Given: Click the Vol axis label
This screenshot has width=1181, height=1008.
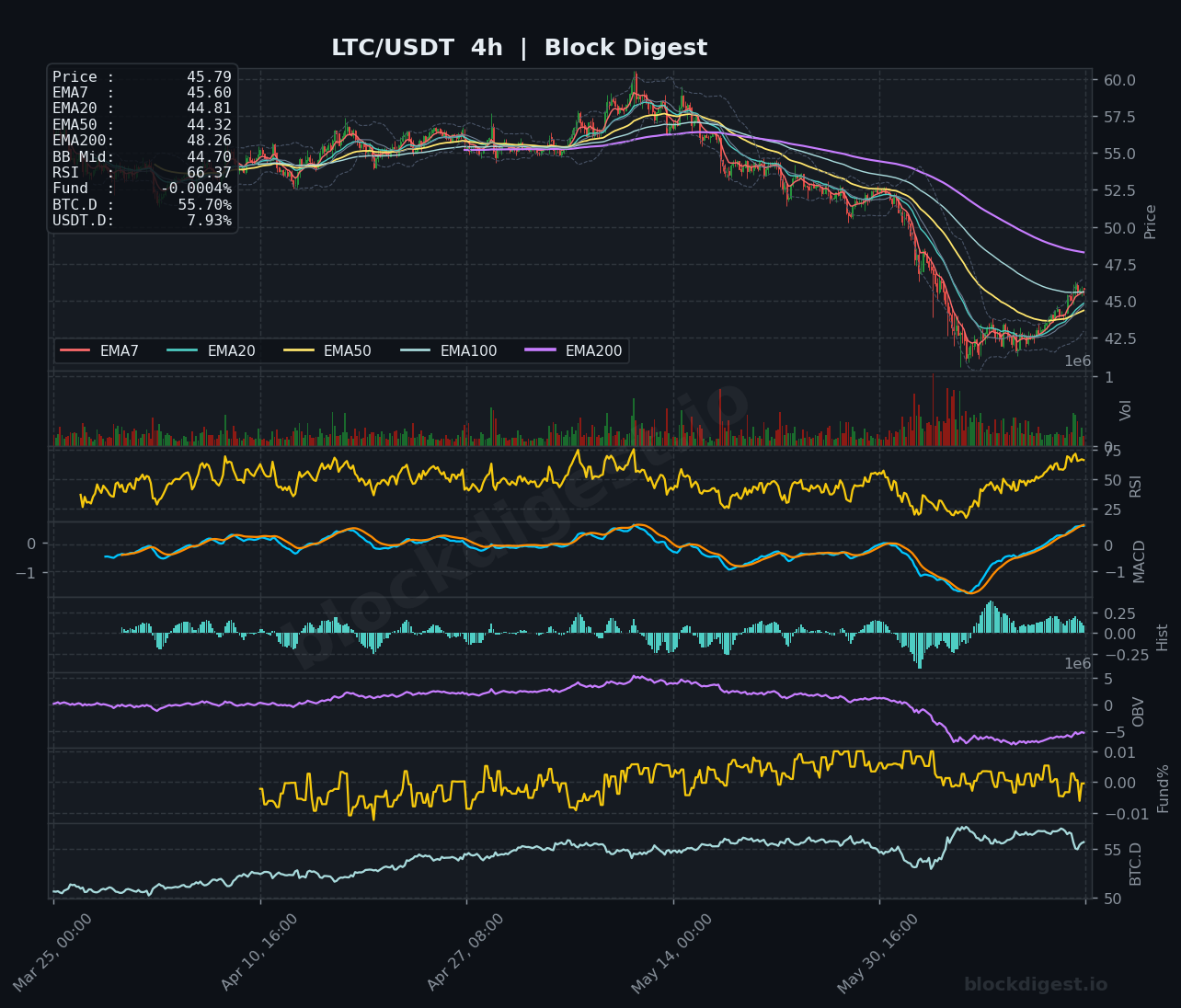Looking at the screenshot, I should (x=1126, y=410).
